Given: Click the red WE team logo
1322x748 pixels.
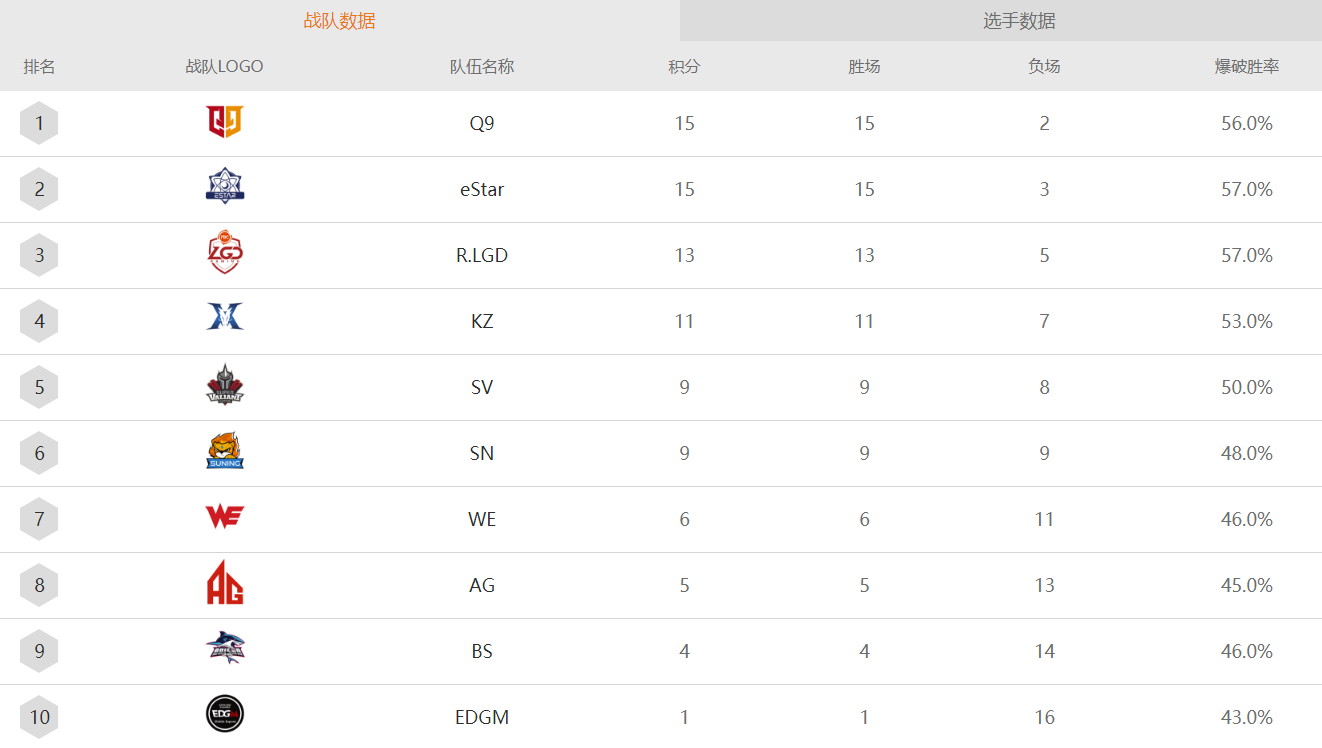Looking at the screenshot, I should point(225,517).
